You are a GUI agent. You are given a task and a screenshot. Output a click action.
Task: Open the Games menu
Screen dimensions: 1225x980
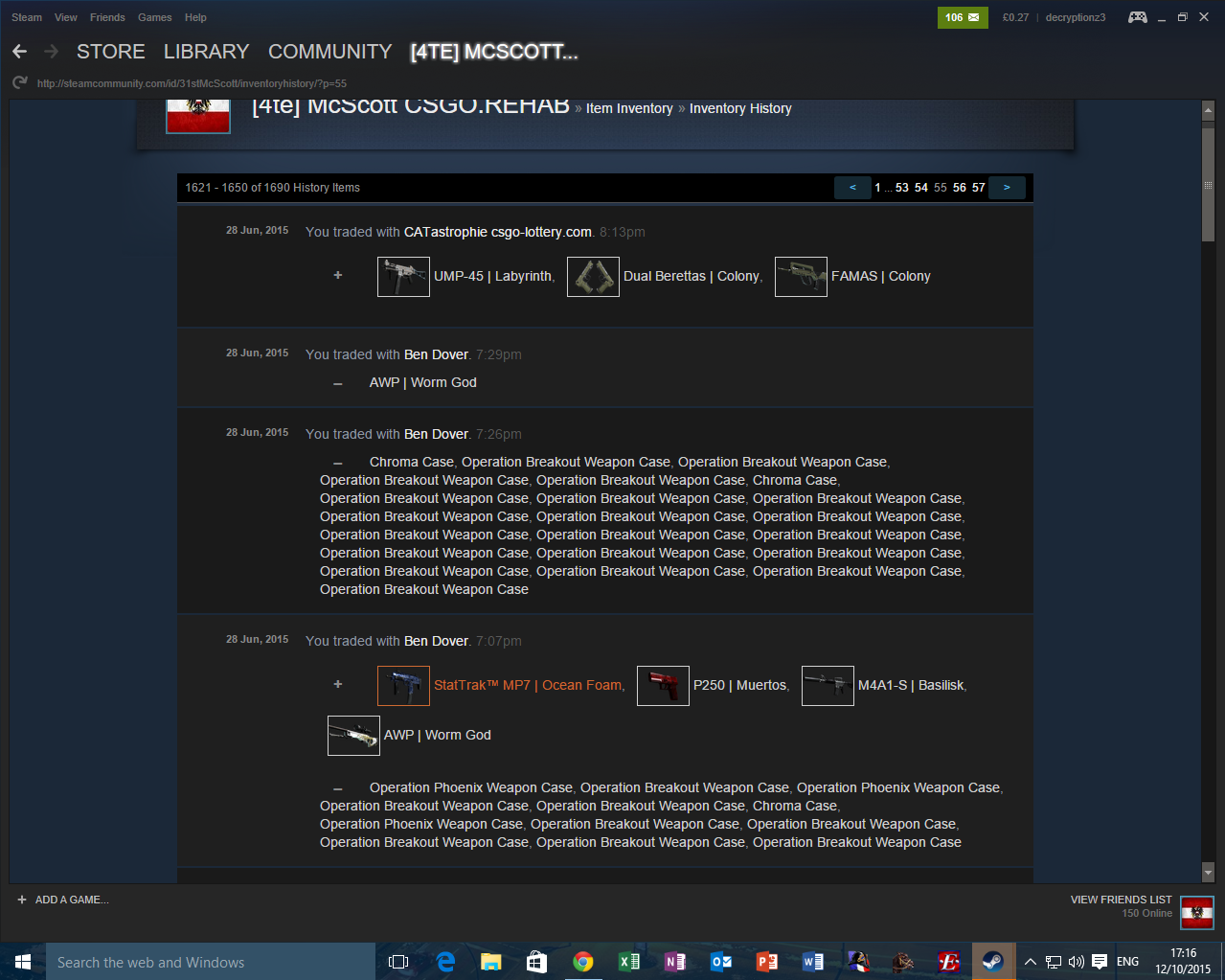pyautogui.click(x=154, y=17)
